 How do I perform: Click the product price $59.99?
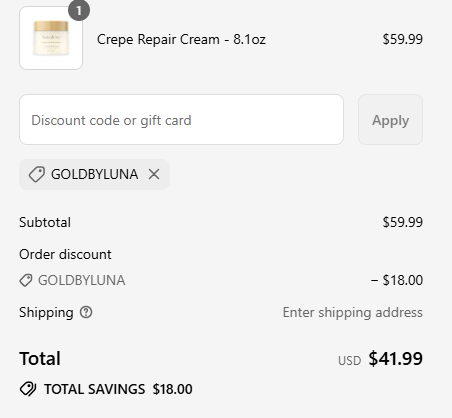(x=403, y=39)
